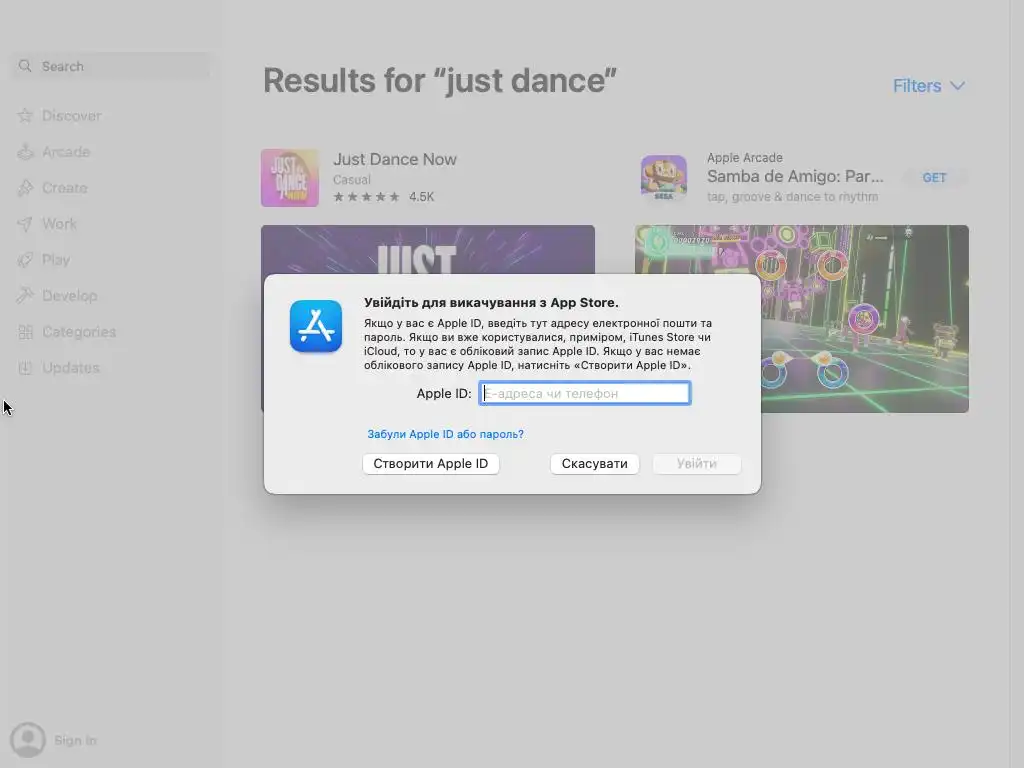The width and height of the screenshot is (1024, 768).
Task: Open the Updates page
Action: pyautogui.click(x=71, y=368)
